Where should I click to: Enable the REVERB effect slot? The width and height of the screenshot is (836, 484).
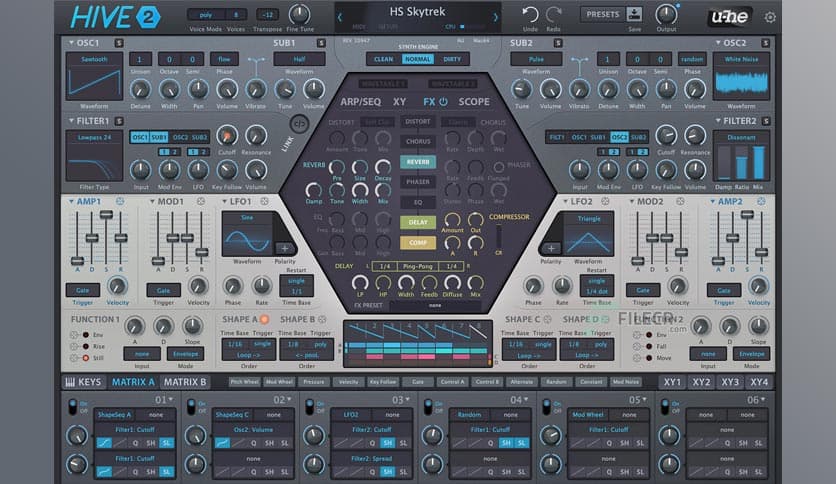coord(418,162)
